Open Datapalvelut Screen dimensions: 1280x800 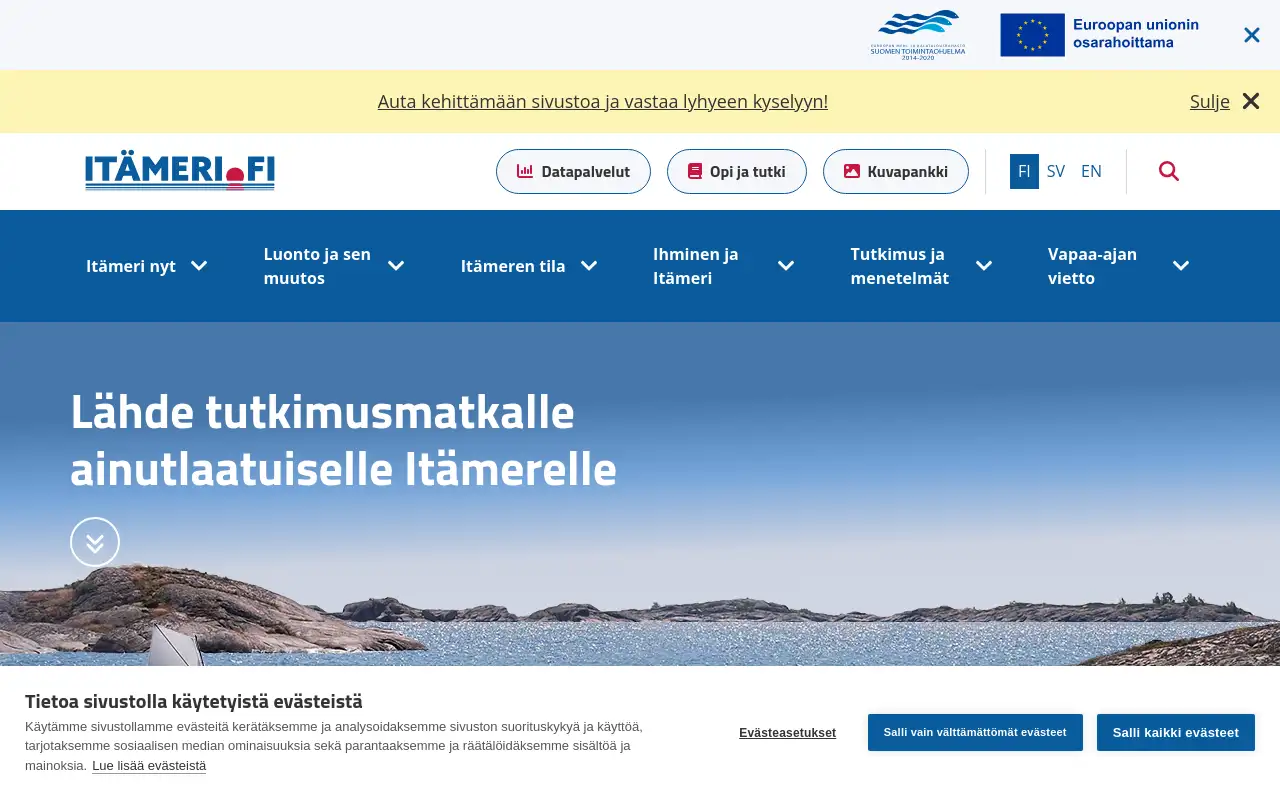pyautogui.click(x=573, y=171)
